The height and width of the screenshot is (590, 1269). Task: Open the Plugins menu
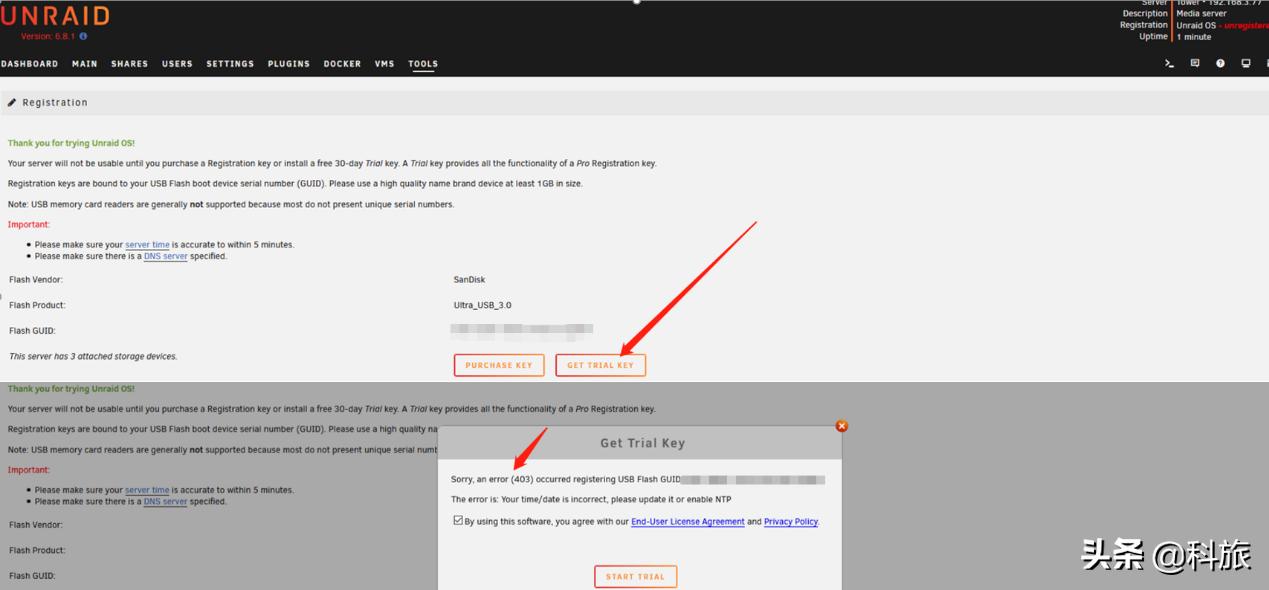click(x=289, y=64)
